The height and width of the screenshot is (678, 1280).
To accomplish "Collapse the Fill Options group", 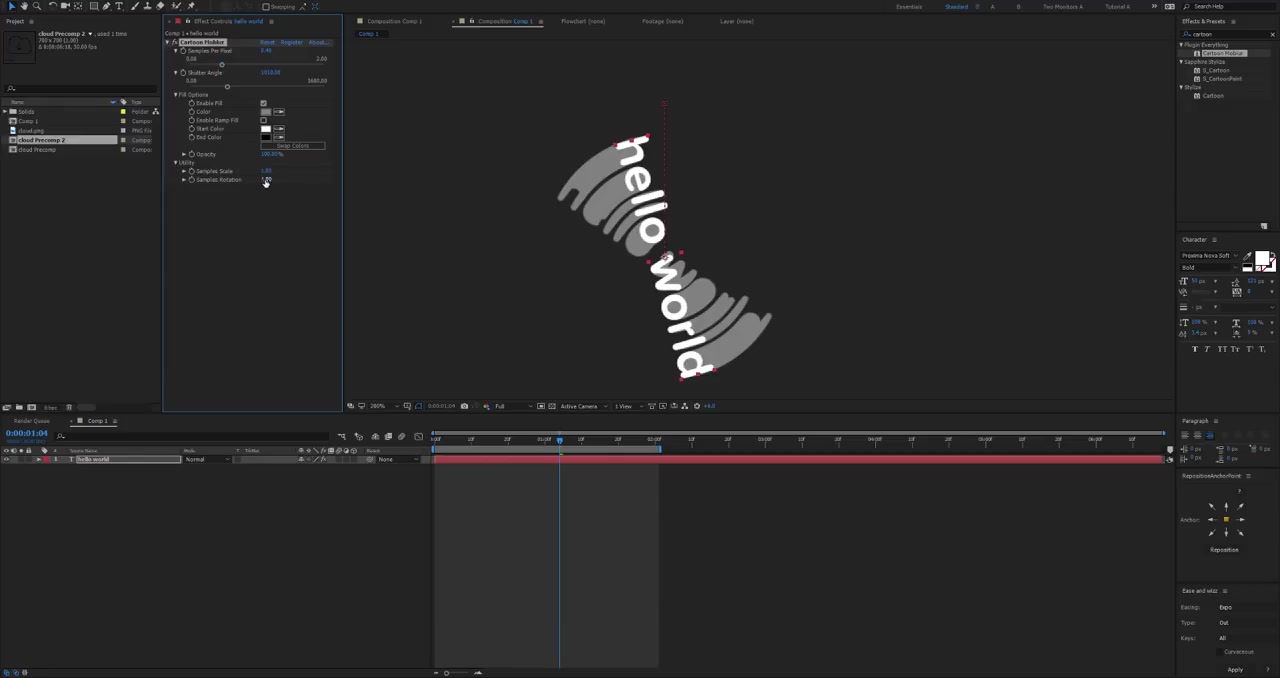I will [x=176, y=94].
